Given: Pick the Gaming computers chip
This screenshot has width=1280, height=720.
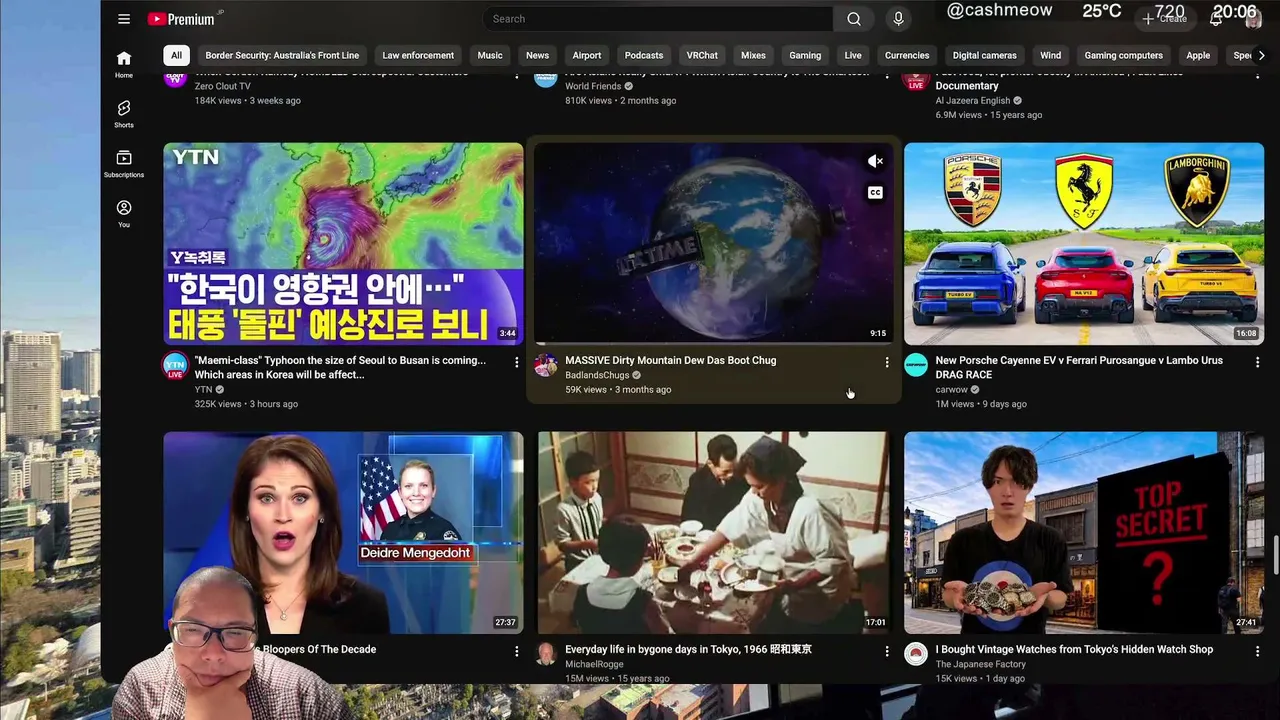Looking at the screenshot, I should (x=1124, y=56).
